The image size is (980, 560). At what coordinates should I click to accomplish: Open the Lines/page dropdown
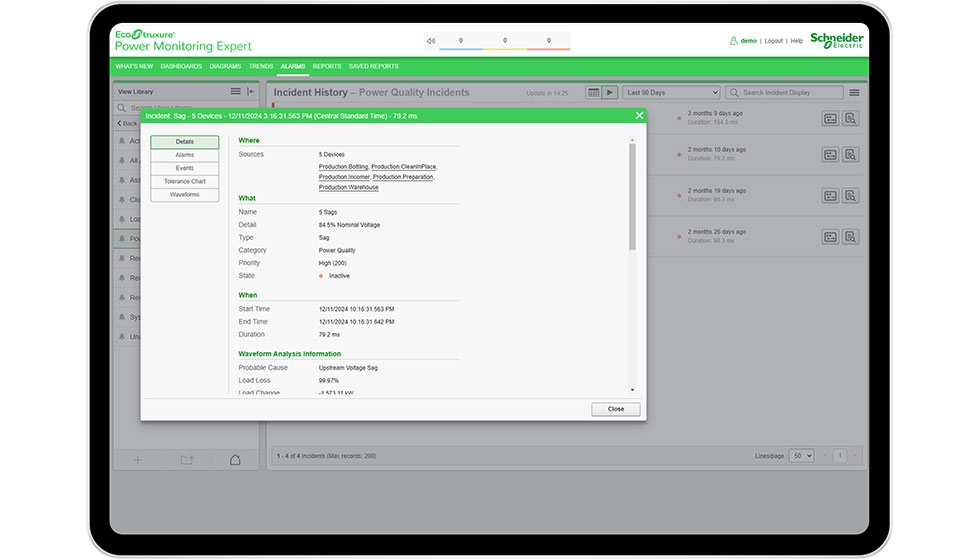tap(801, 456)
